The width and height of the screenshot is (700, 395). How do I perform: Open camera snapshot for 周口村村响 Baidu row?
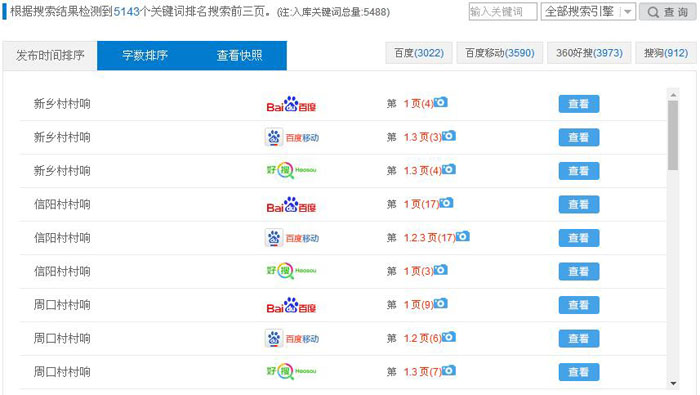point(441,304)
